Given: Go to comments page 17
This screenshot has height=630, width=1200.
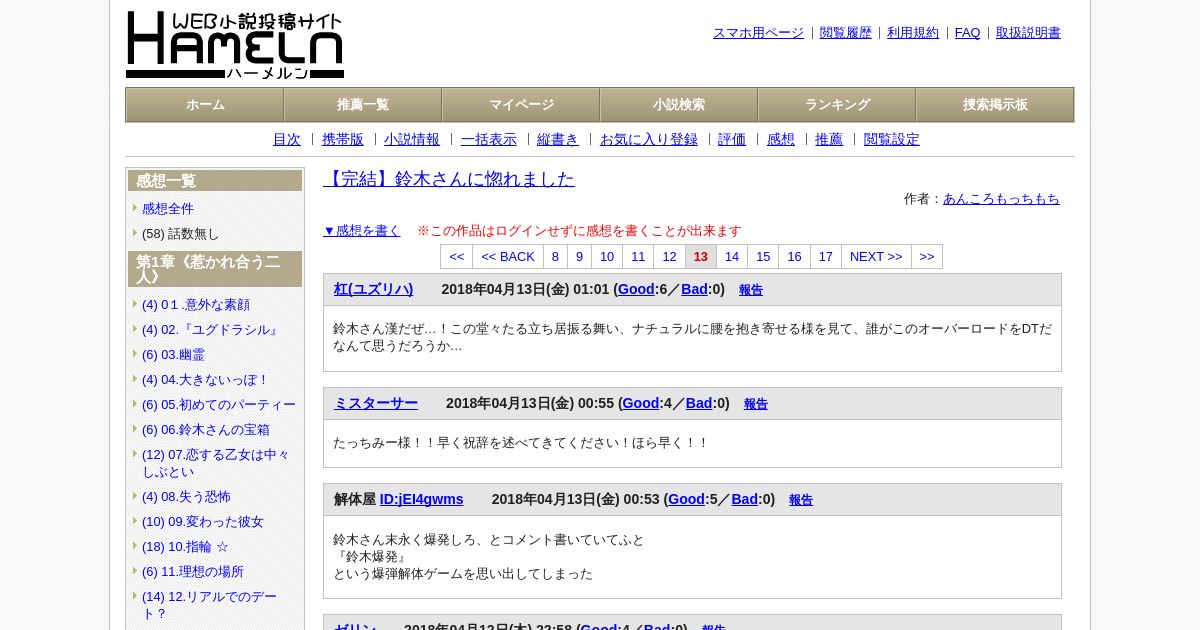Looking at the screenshot, I should (x=826, y=257).
